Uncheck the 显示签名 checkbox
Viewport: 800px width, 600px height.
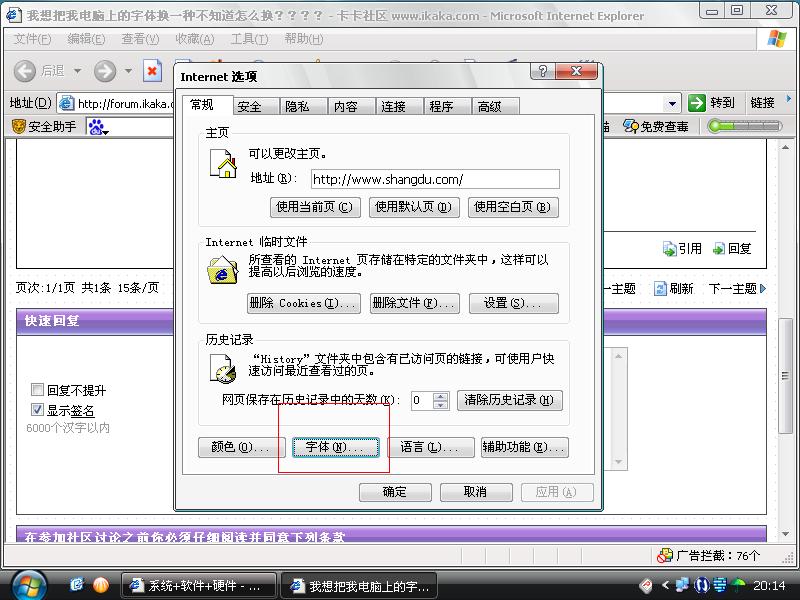(x=38, y=410)
